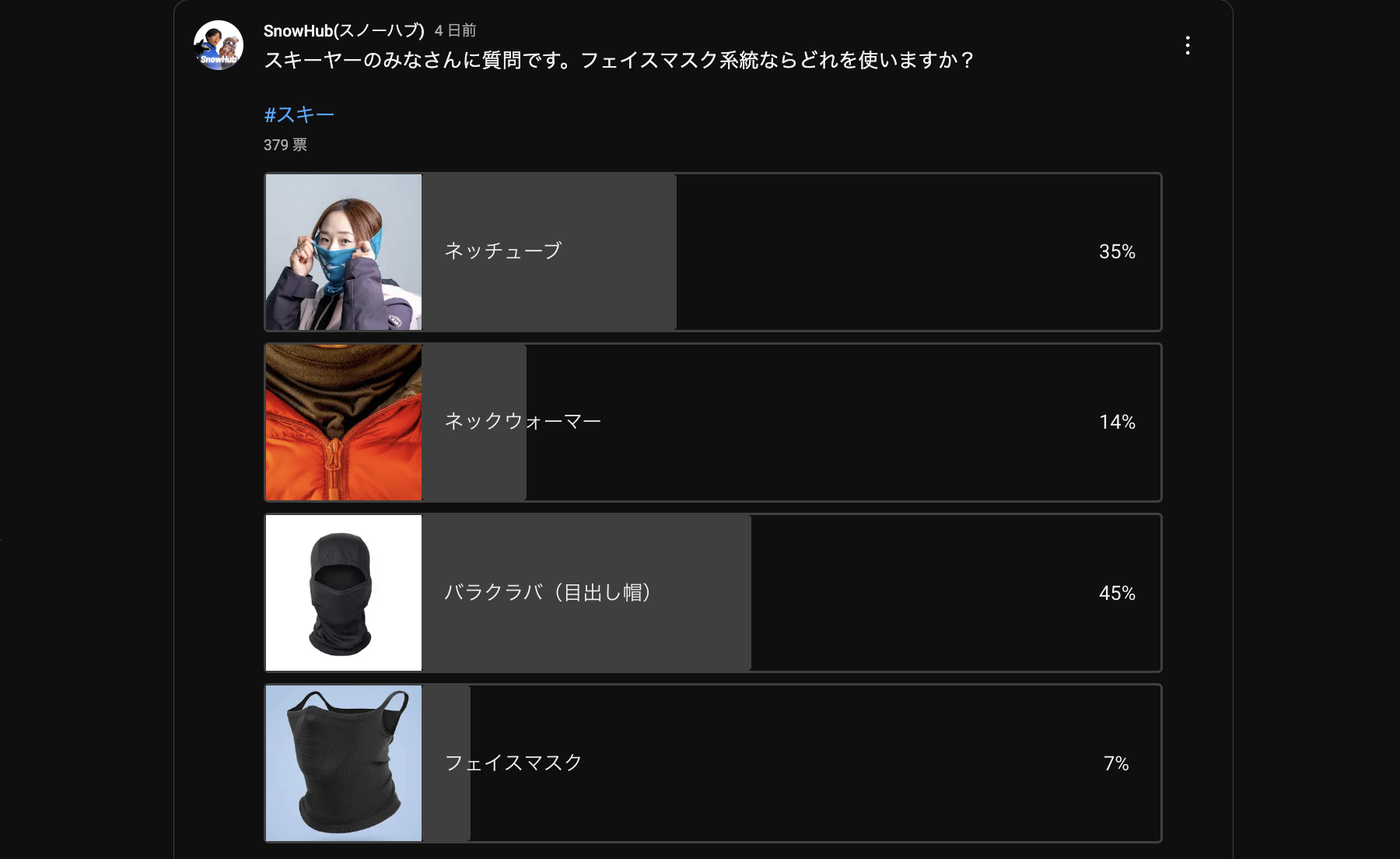
Task: Click the black face mask thumbnail
Action: point(344,763)
